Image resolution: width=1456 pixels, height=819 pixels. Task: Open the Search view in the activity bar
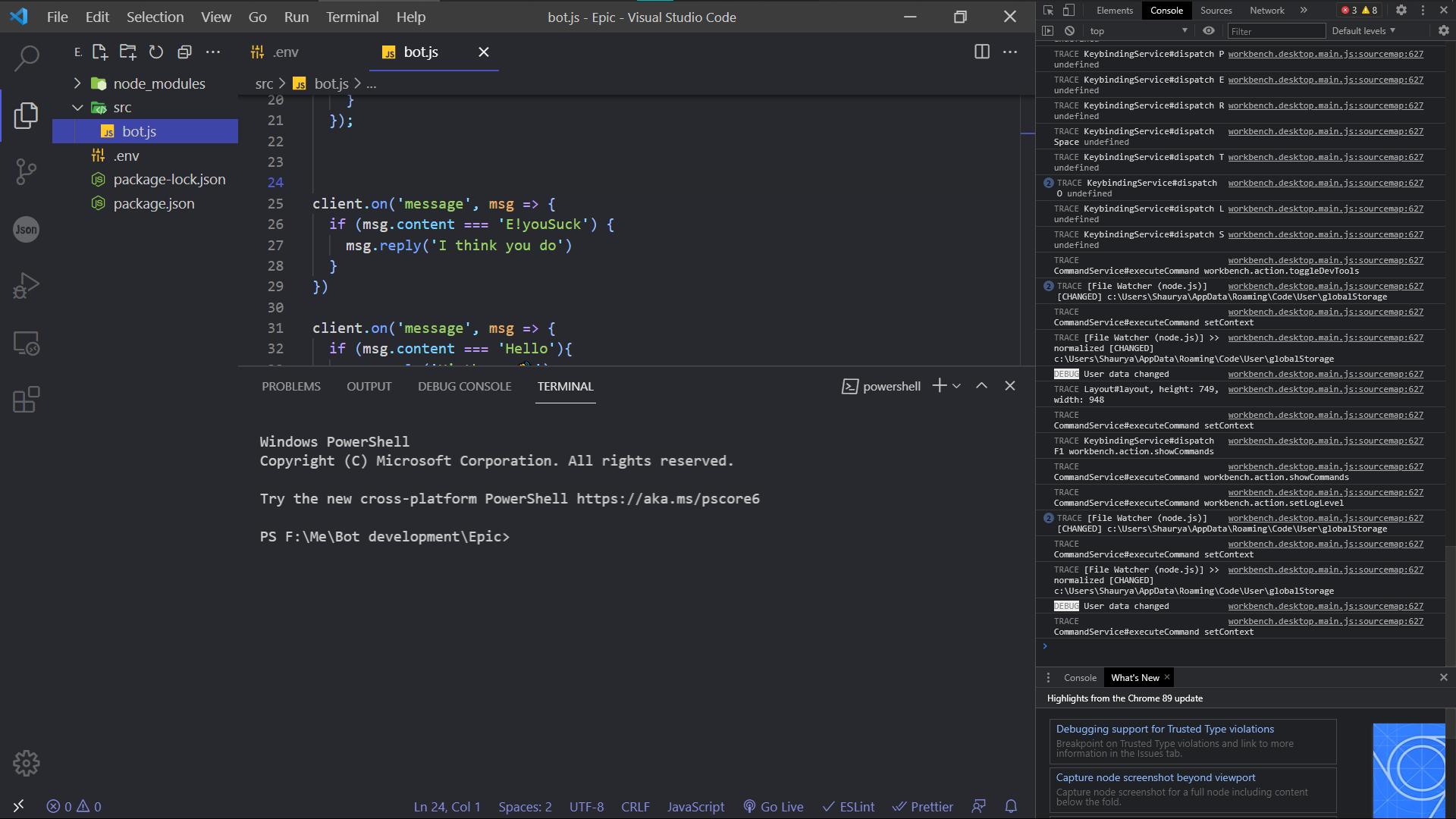point(27,58)
